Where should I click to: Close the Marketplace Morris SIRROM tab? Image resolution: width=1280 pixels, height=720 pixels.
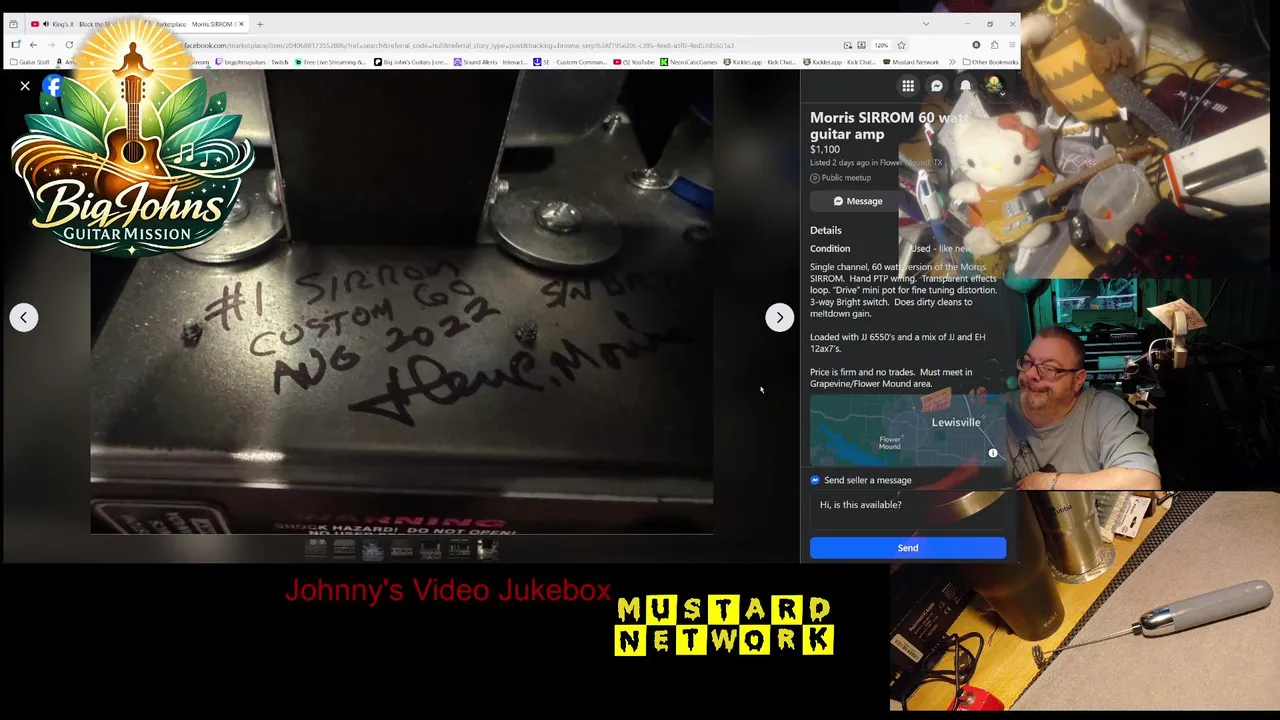pos(241,24)
